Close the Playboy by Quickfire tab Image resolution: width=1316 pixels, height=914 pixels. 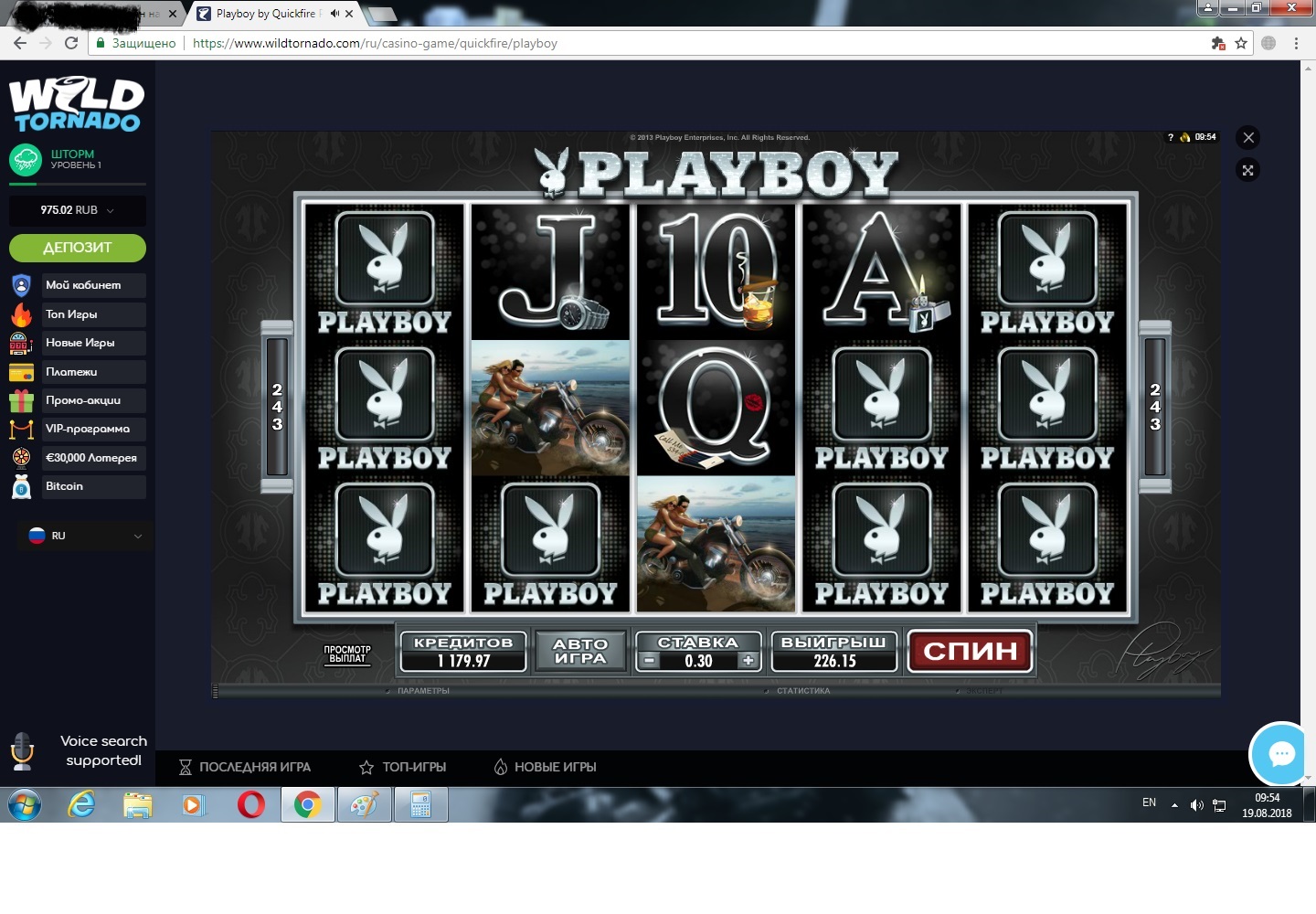[349, 14]
